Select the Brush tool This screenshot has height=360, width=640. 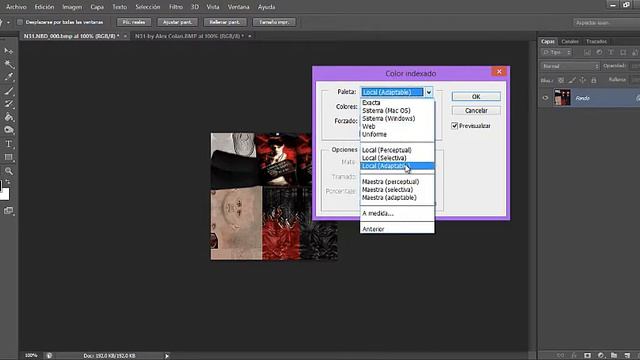pos(8,91)
